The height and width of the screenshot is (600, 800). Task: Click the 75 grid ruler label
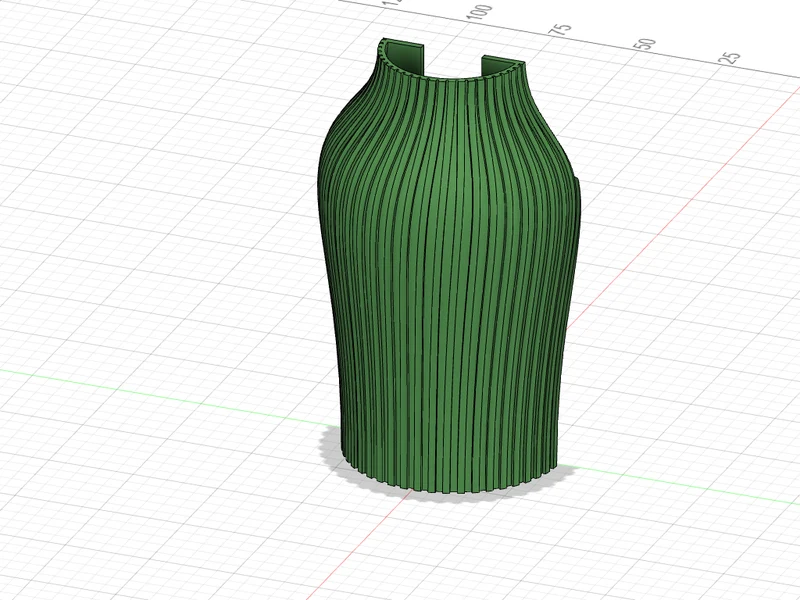[560, 29]
